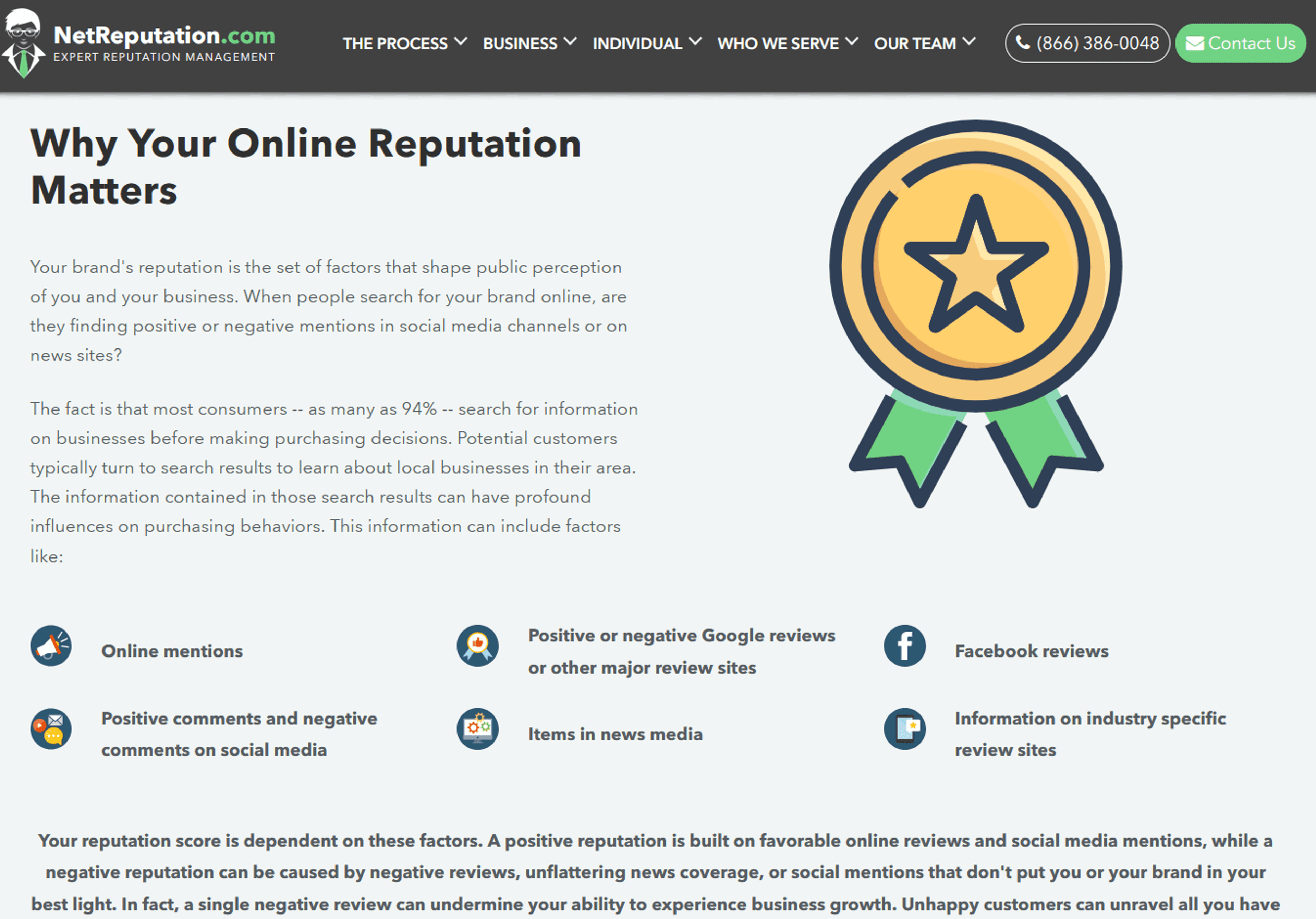1316x919 pixels.
Task: Open the WHO WE SERVE menu
Action: point(778,44)
